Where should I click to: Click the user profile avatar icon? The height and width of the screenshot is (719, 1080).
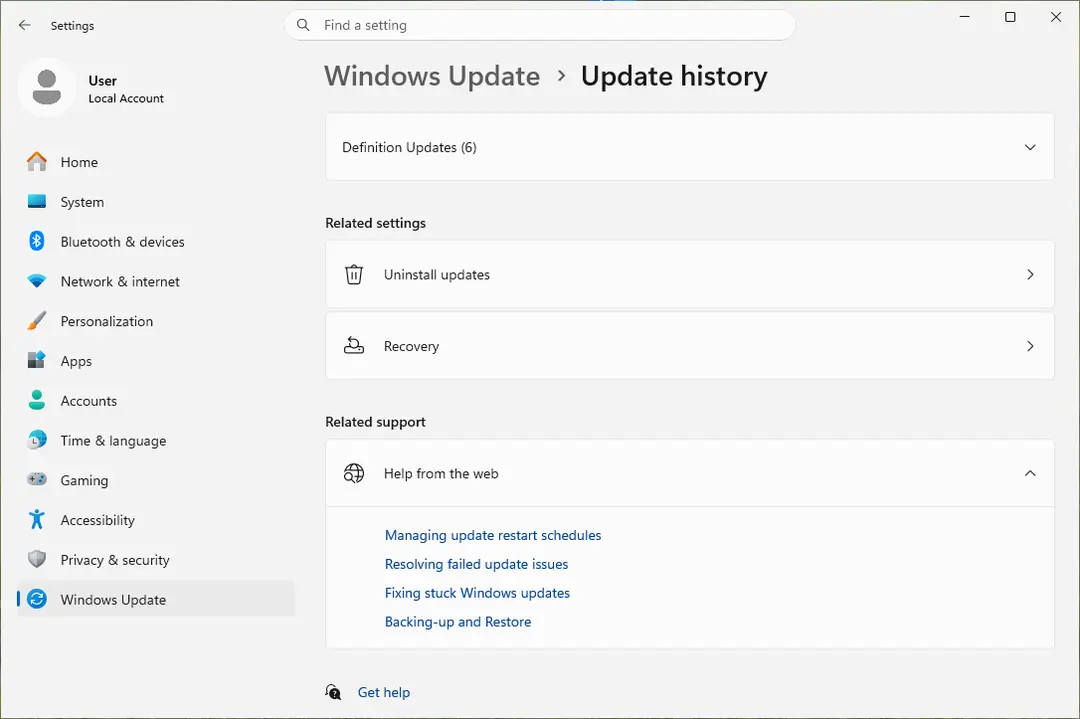tap(47, 87)
